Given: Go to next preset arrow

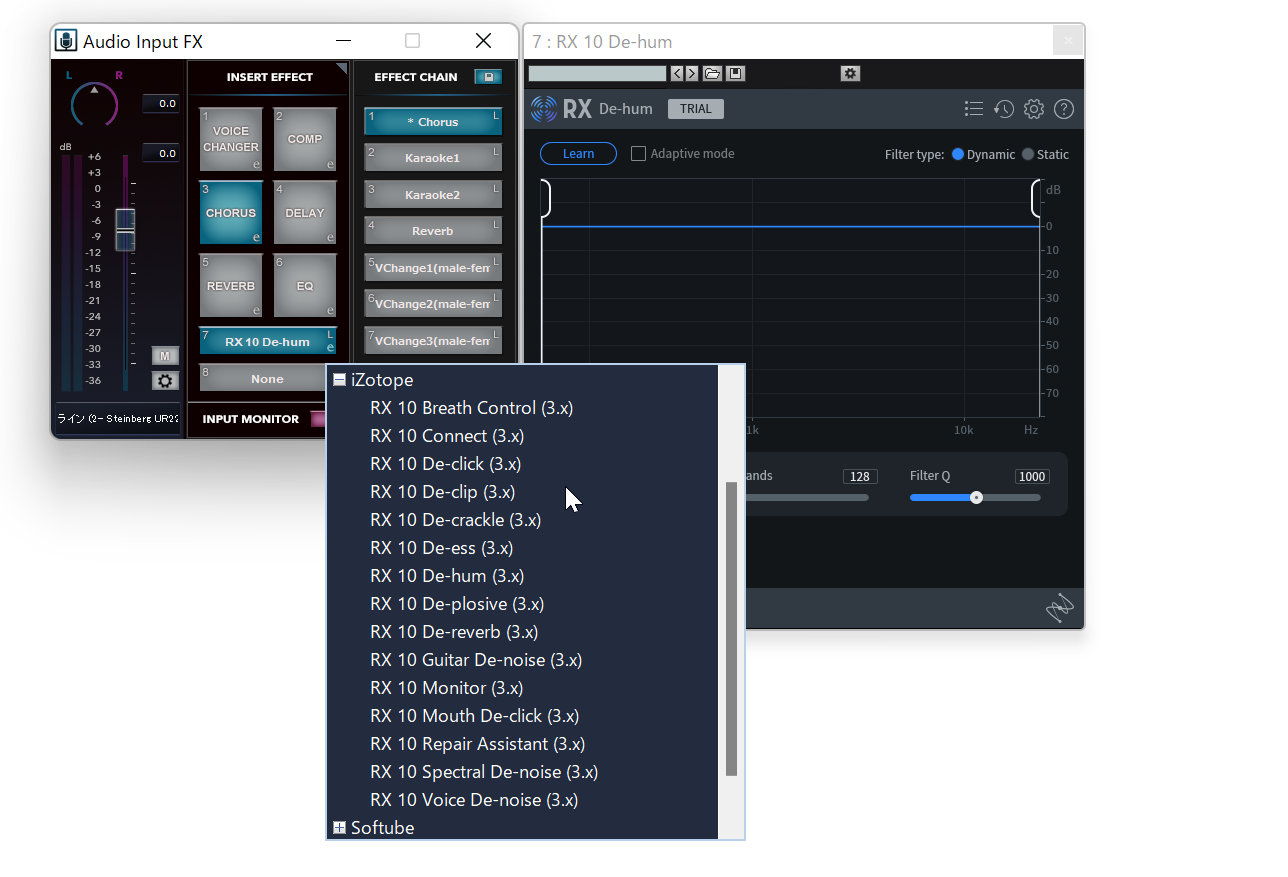Looking at the screenshot, I should tap(692, 74).
